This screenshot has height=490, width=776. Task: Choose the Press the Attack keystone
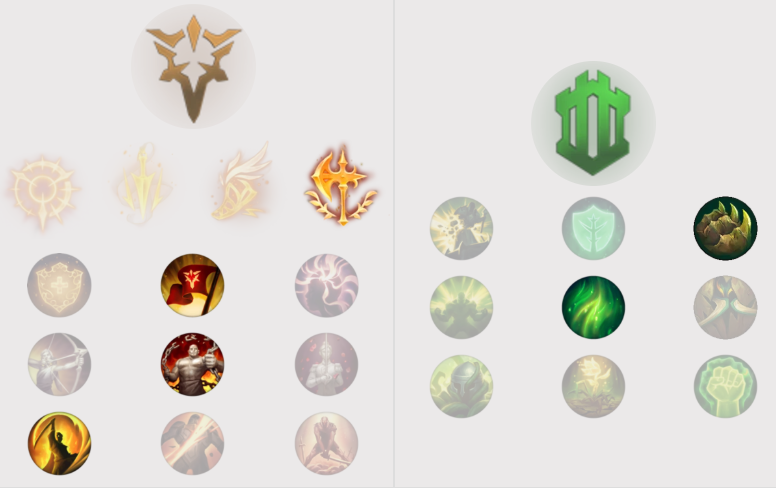[x=43, y=192]
